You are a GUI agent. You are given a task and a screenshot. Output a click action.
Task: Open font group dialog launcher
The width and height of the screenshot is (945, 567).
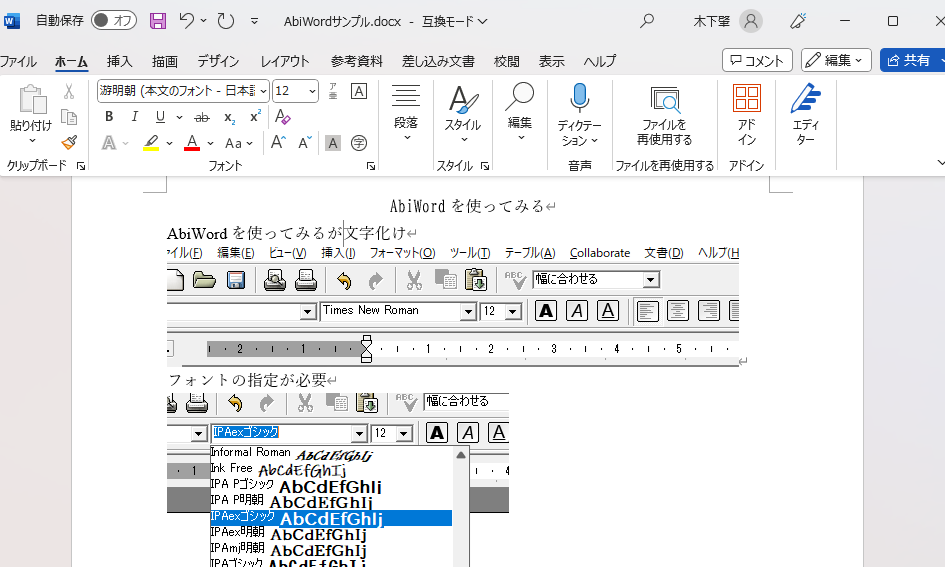371,166
